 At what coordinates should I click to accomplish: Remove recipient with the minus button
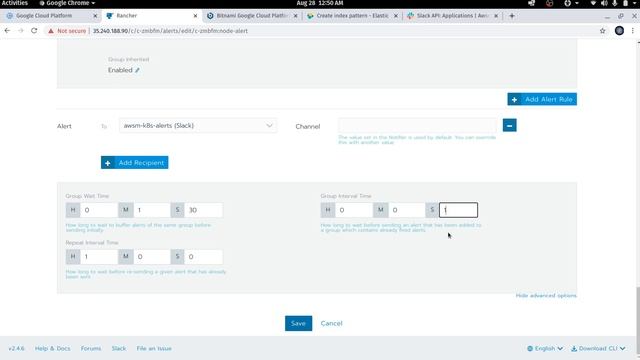pos(509,125)
